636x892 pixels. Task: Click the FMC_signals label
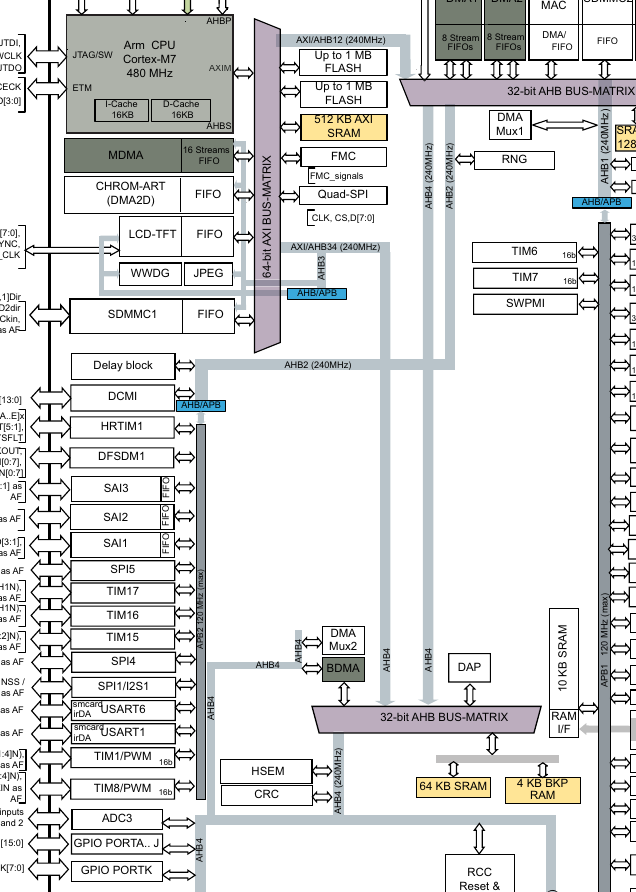(x=336, y=176)
